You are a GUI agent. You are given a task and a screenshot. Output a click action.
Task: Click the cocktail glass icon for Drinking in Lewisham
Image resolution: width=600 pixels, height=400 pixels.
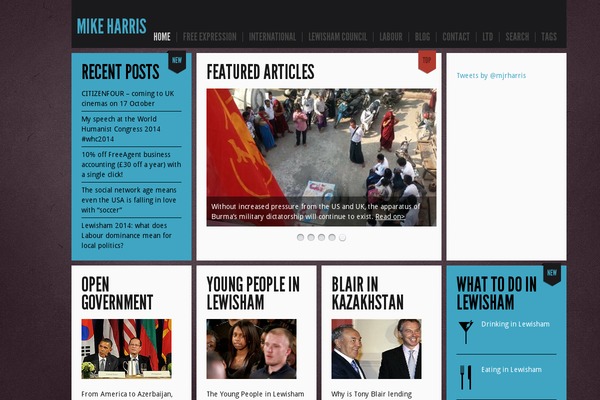click(x=466, y=332)
